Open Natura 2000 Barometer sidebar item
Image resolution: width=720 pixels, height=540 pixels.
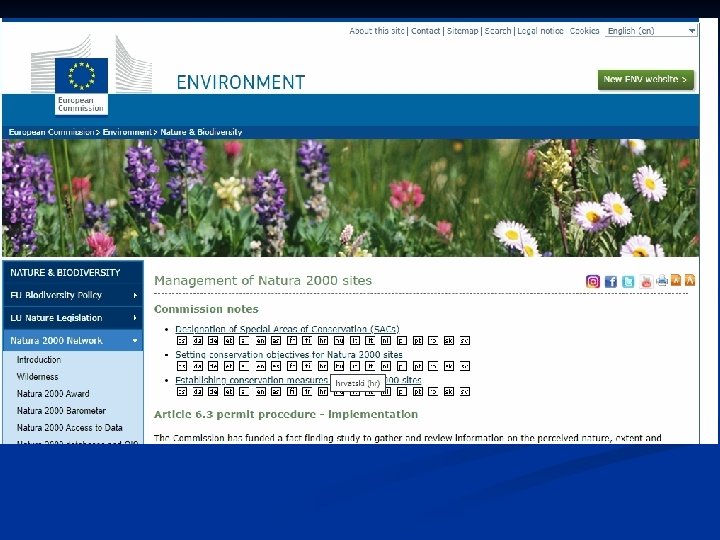pyautogui.click(x=61, y=411)
